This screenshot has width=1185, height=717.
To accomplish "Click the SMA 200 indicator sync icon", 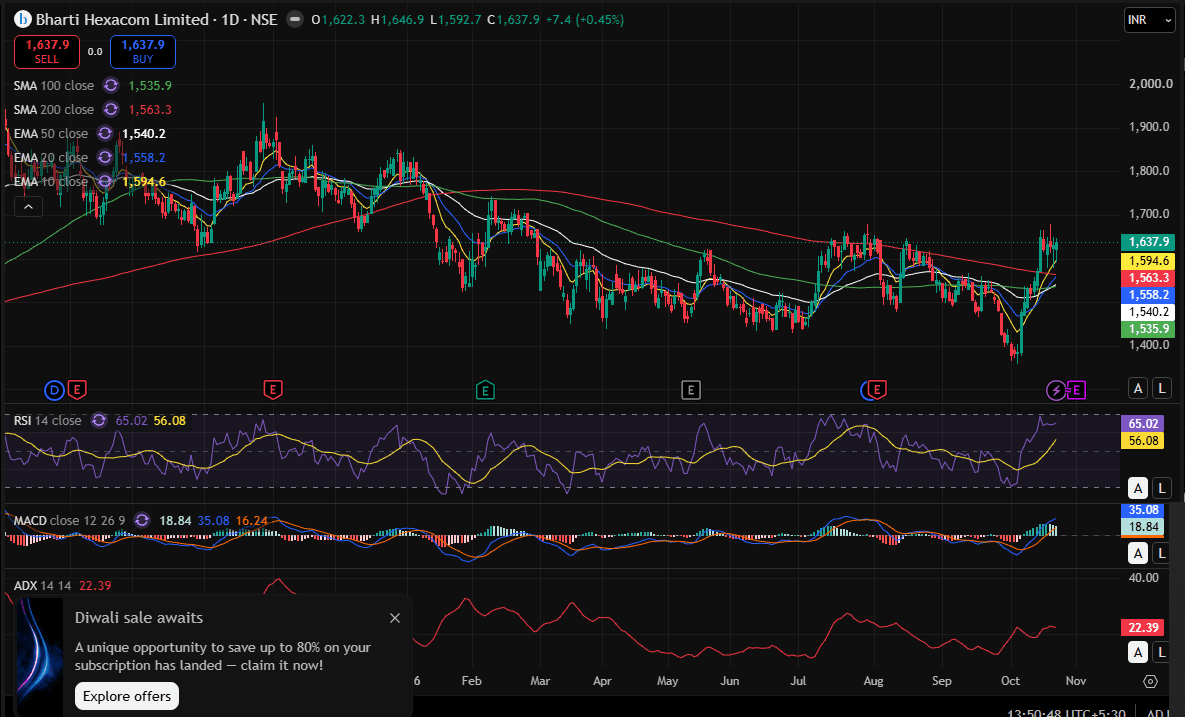I will pos(111,110).
